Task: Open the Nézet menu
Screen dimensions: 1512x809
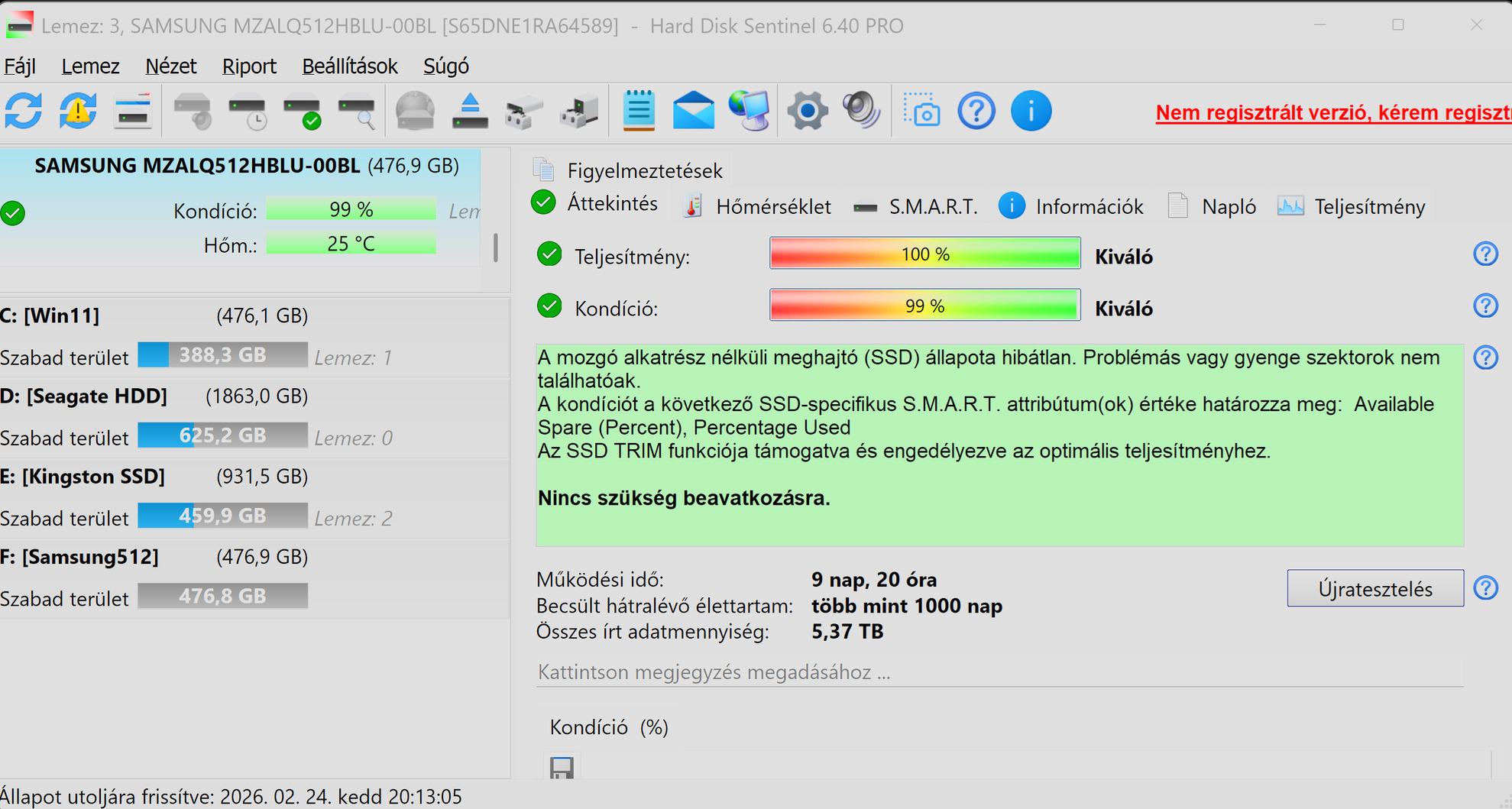Action: [171, 66]
